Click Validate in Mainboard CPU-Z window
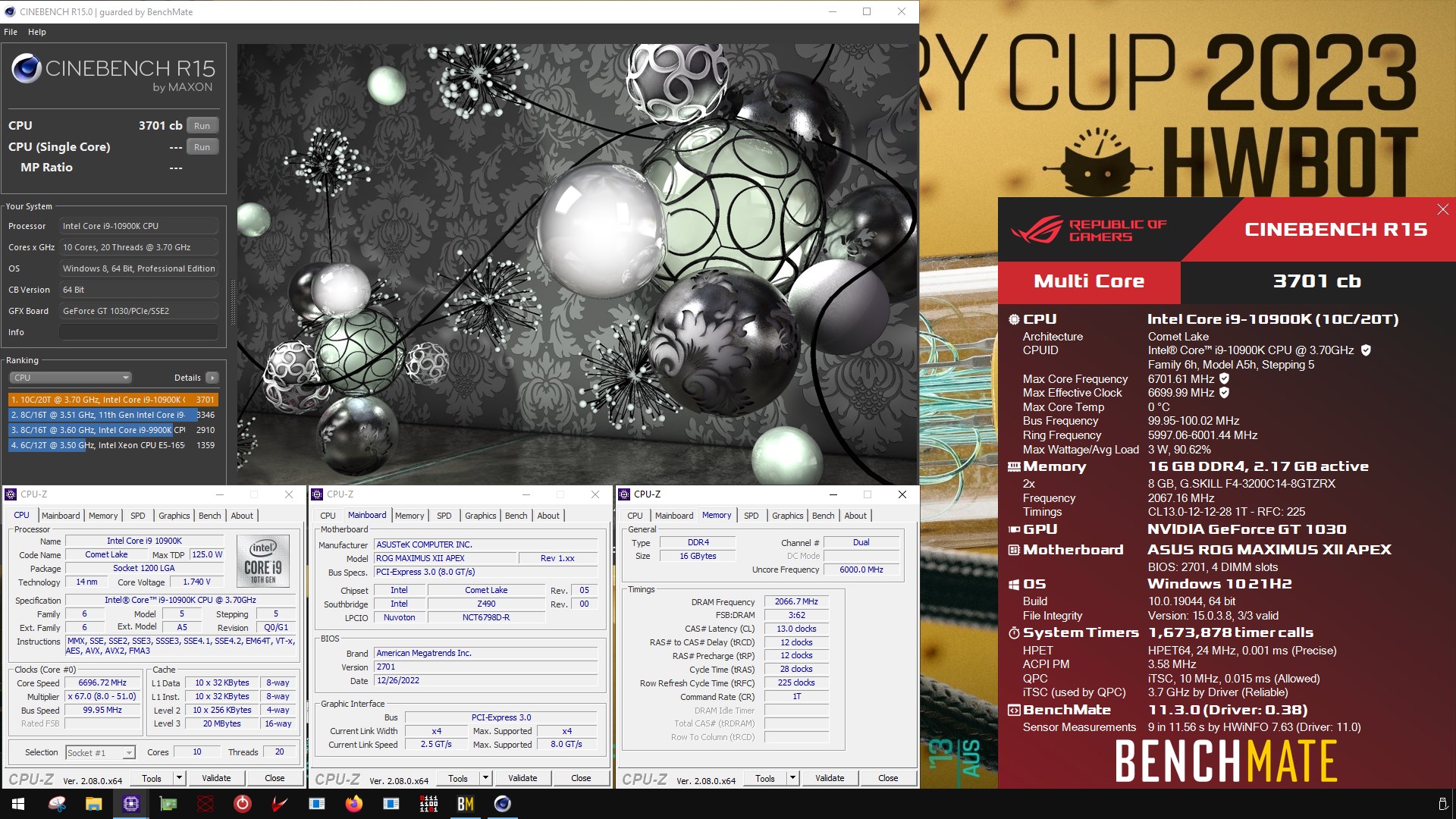 pos(522,778)
